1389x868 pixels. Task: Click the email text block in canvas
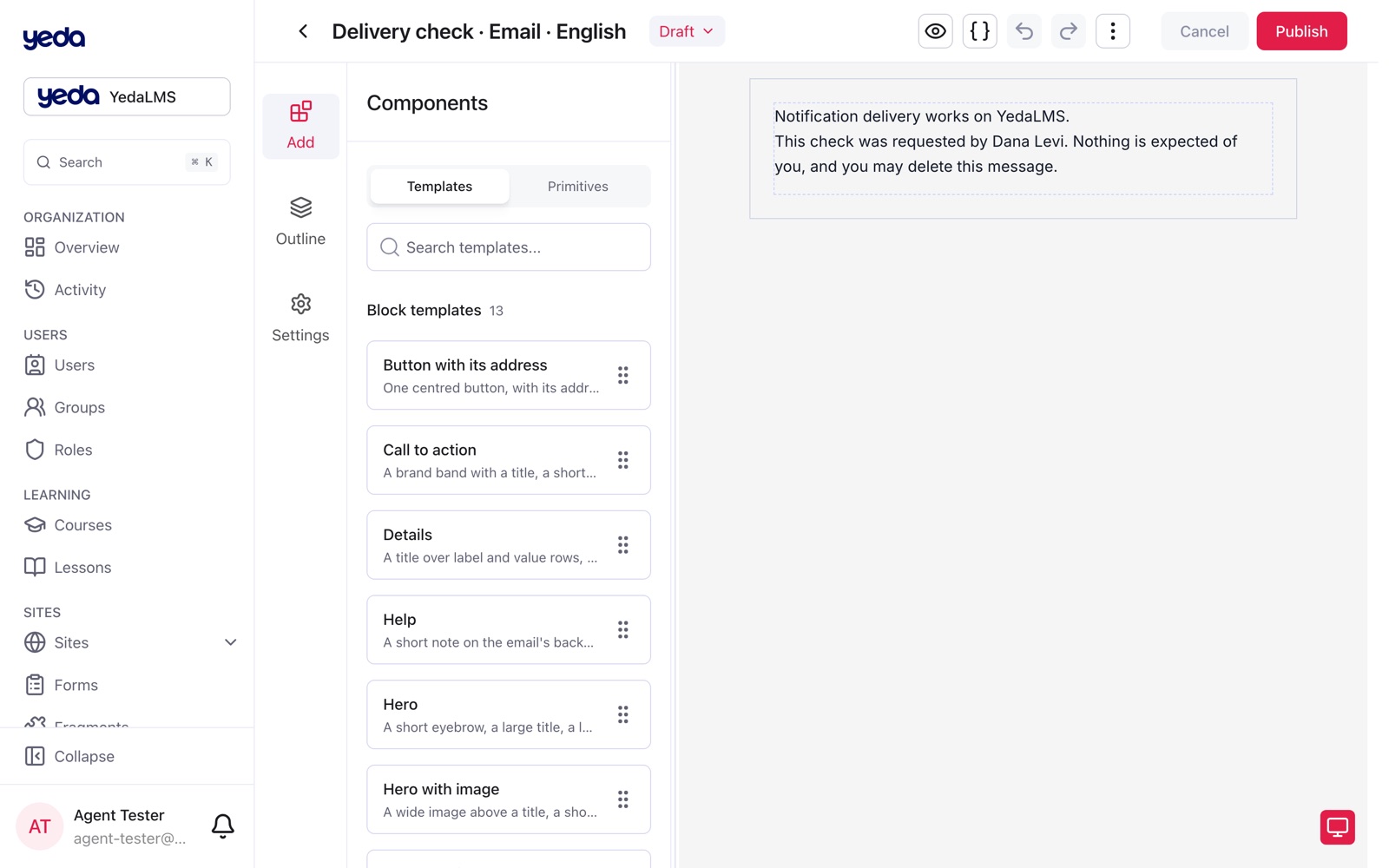pos(1023,148)
